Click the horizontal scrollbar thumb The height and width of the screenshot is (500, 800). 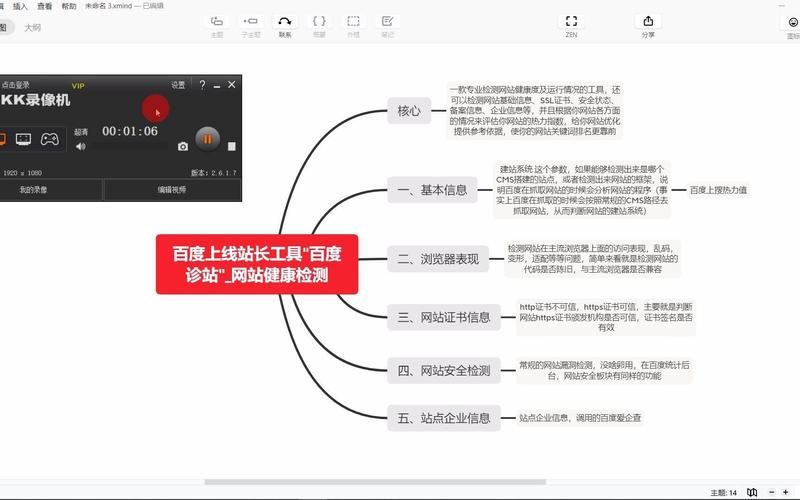click(x=375, y=482)
